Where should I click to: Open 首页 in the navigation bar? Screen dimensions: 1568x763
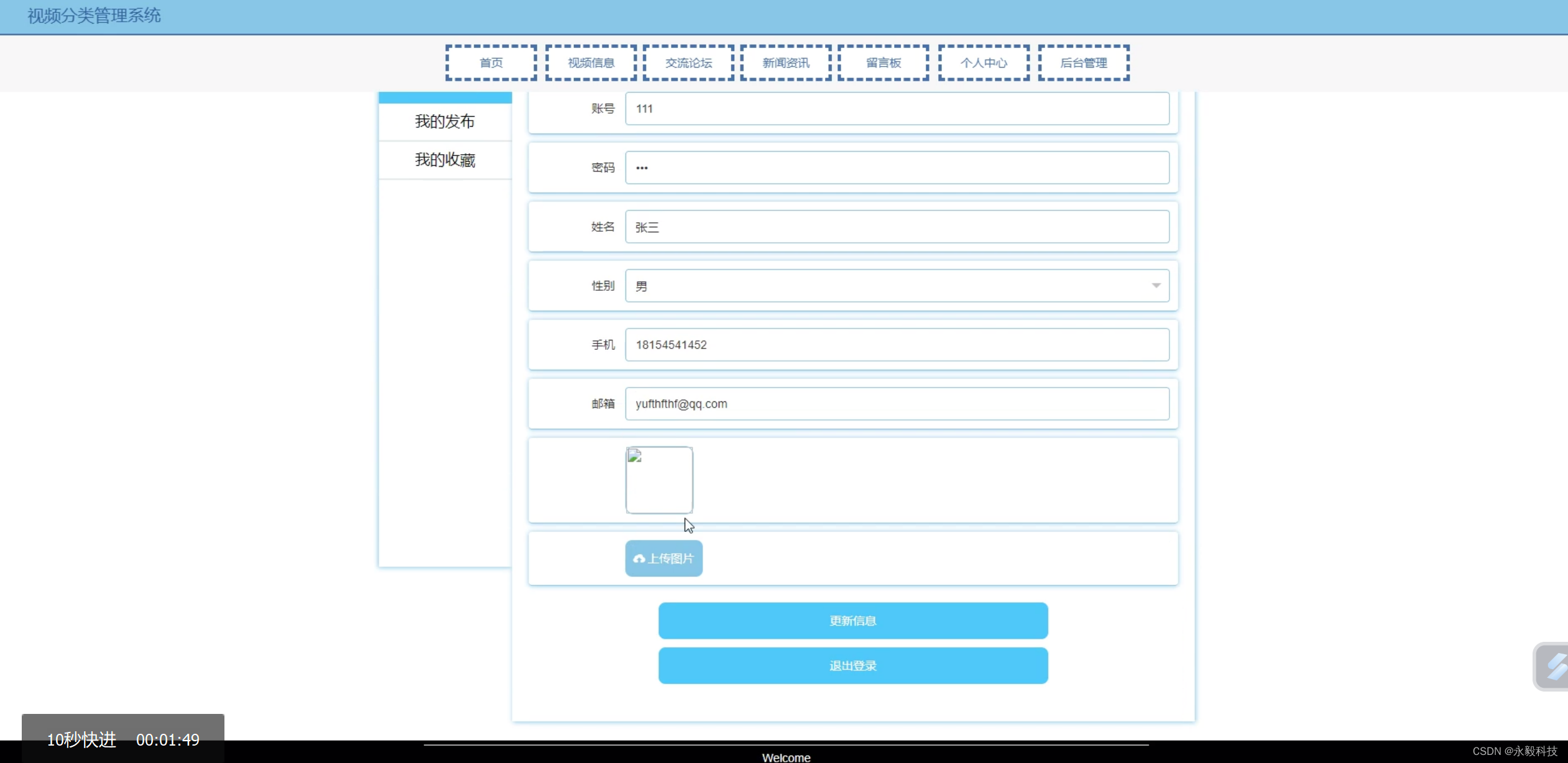point(491,63)
